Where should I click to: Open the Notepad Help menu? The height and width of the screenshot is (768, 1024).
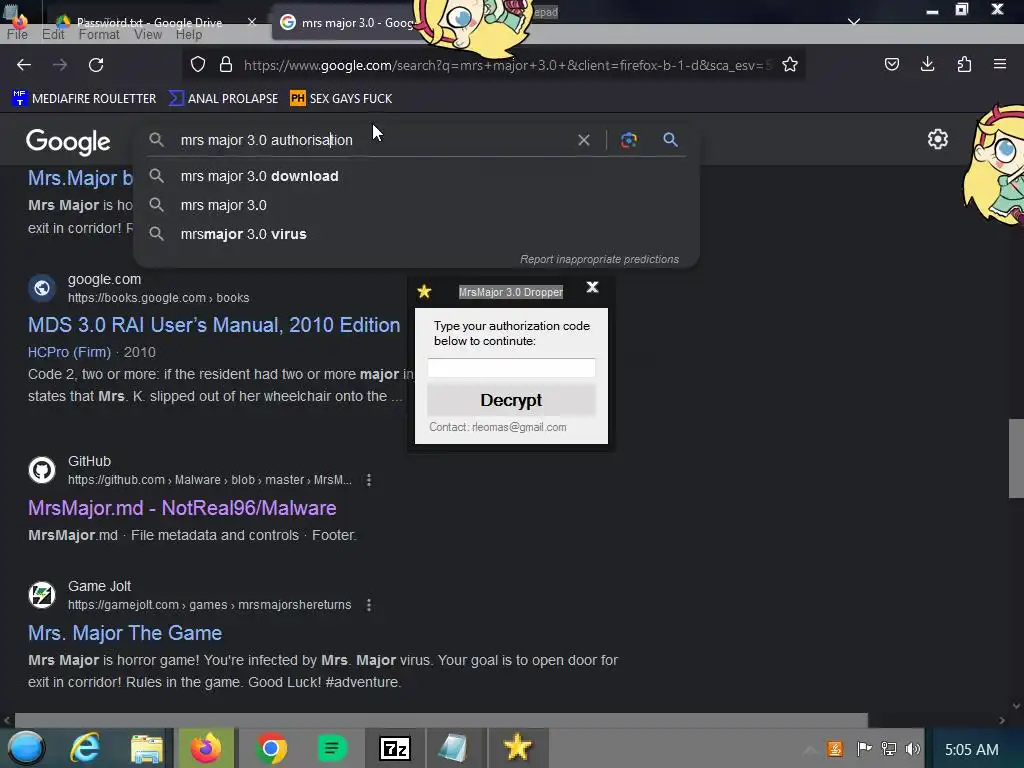(189, 35)
